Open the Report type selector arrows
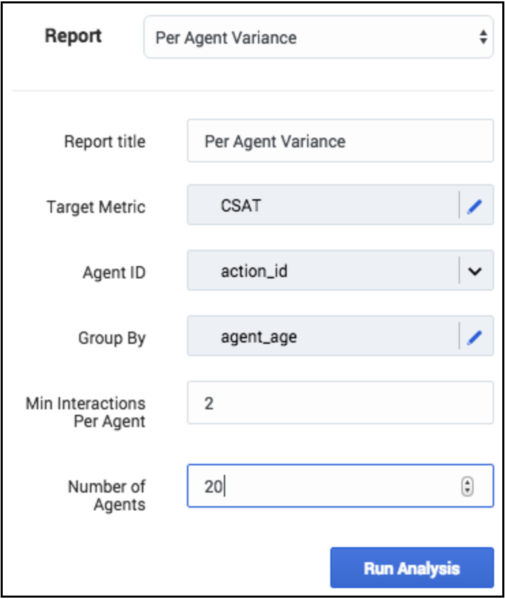Viewport: 505px width, 599px height. (483, 37)
